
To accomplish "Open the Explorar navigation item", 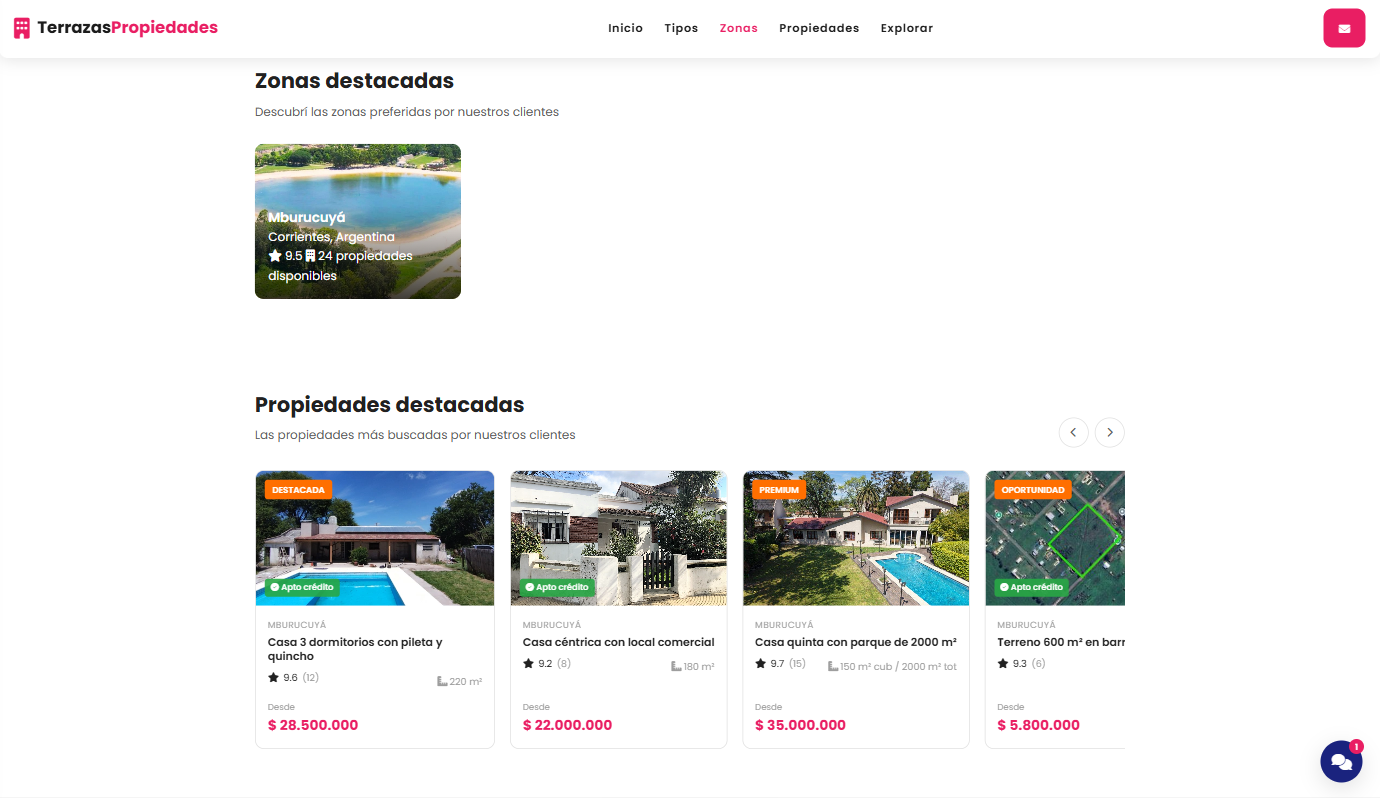I will pyautogui.click(x=906, y=28).
